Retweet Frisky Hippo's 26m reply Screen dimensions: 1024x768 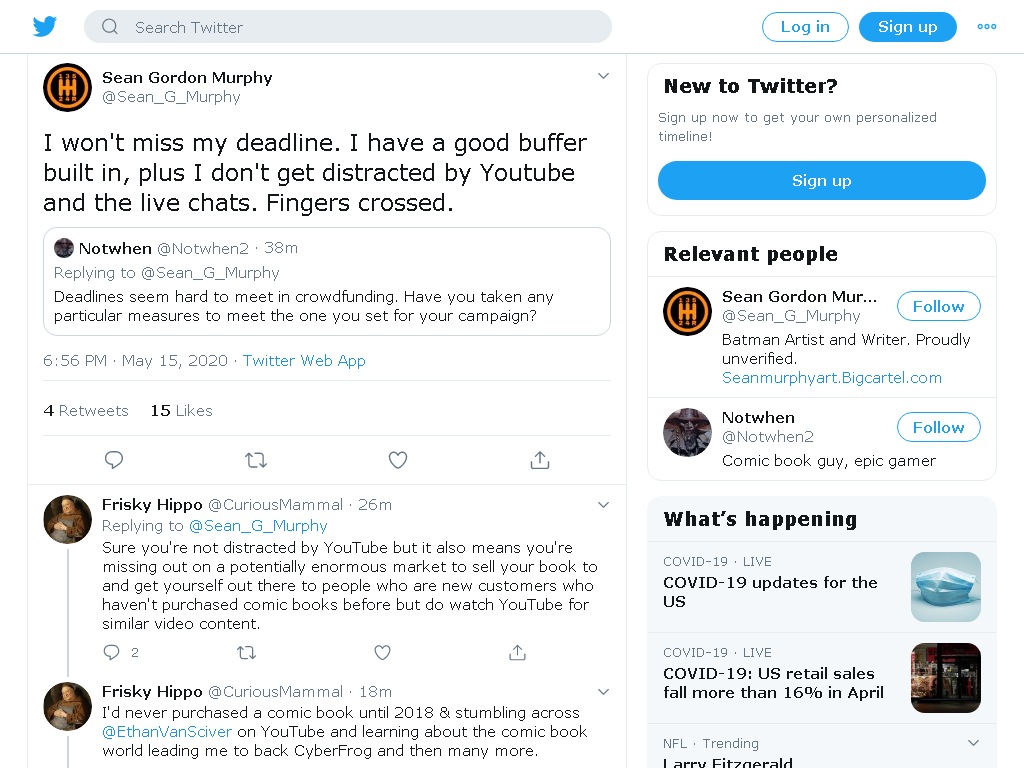[x=246, y=652]
